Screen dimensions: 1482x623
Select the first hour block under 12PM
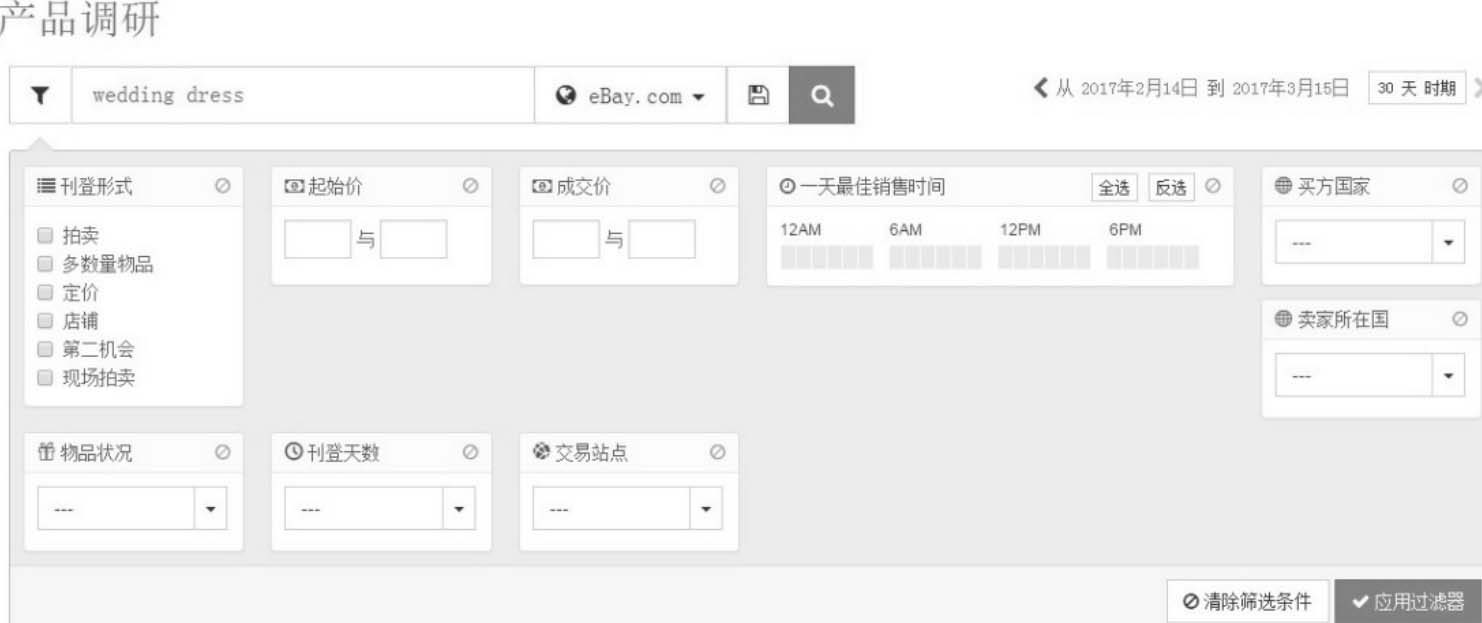[x=1006, y=258]
